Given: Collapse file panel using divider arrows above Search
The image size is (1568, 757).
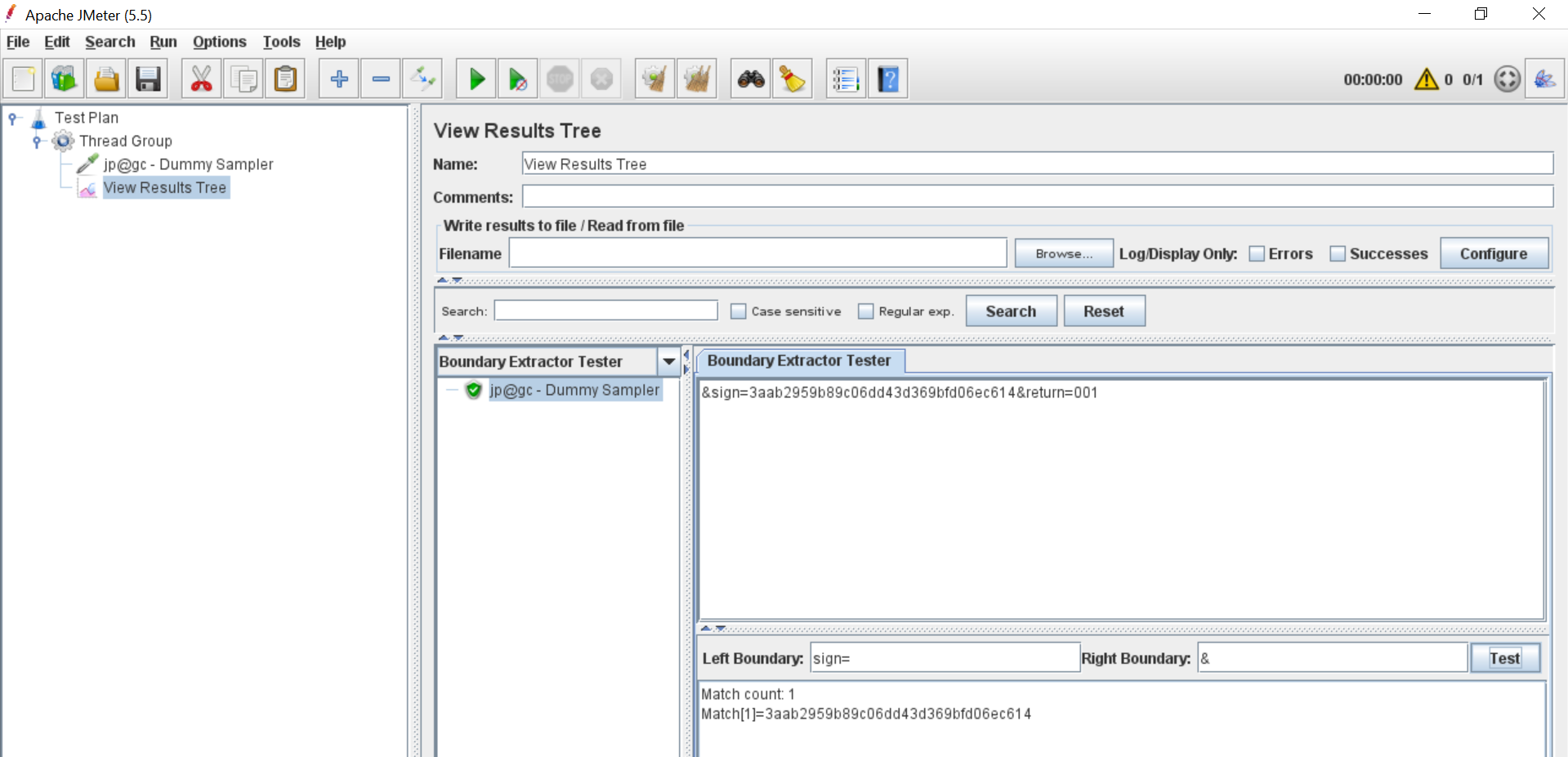Looking at the screenshot, I should pos(449,280).
